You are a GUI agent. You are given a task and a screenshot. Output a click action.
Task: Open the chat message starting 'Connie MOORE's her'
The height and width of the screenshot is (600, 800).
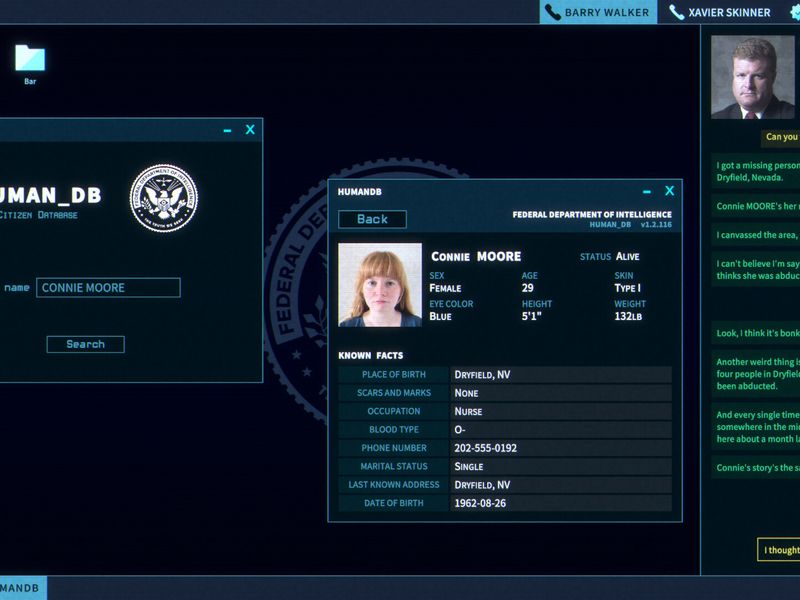click(756, 206)
